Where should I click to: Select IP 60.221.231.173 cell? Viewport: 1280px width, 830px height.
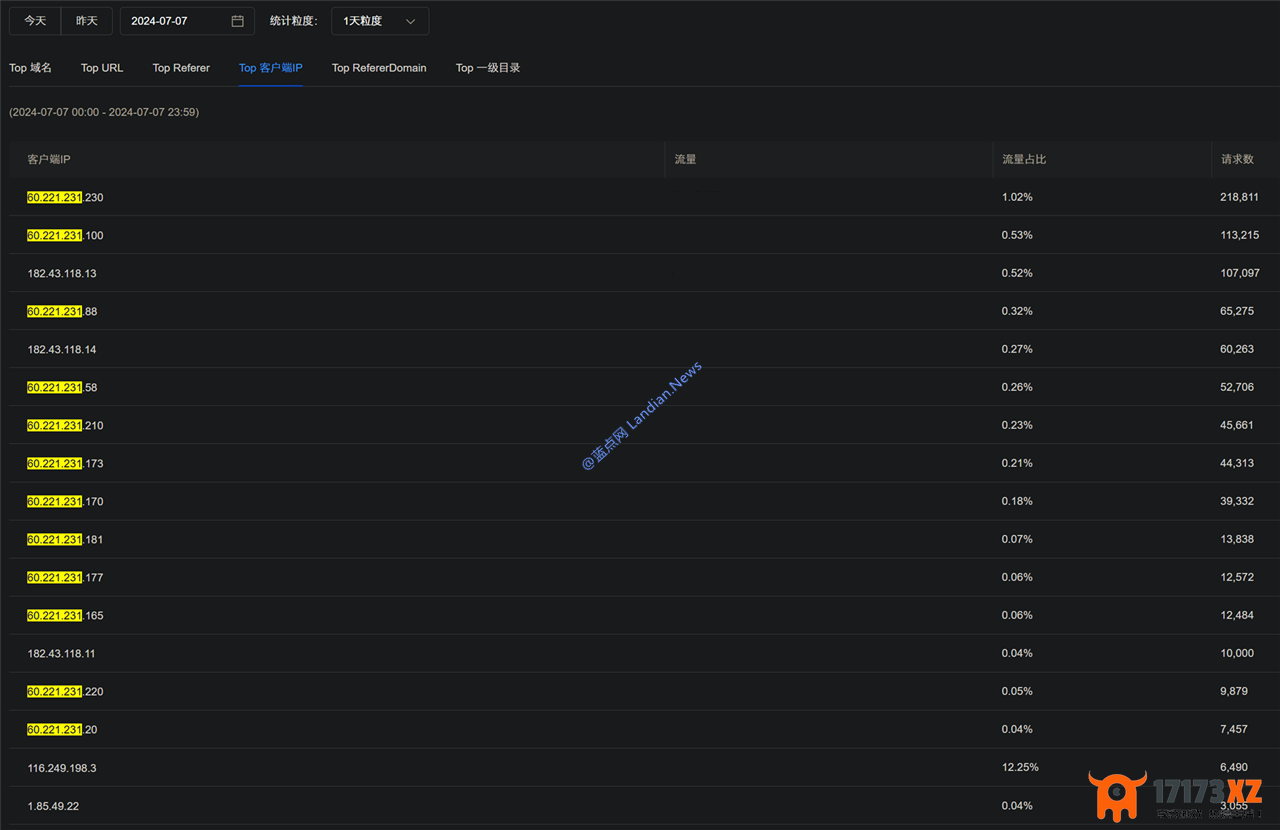tap(65, 463)
